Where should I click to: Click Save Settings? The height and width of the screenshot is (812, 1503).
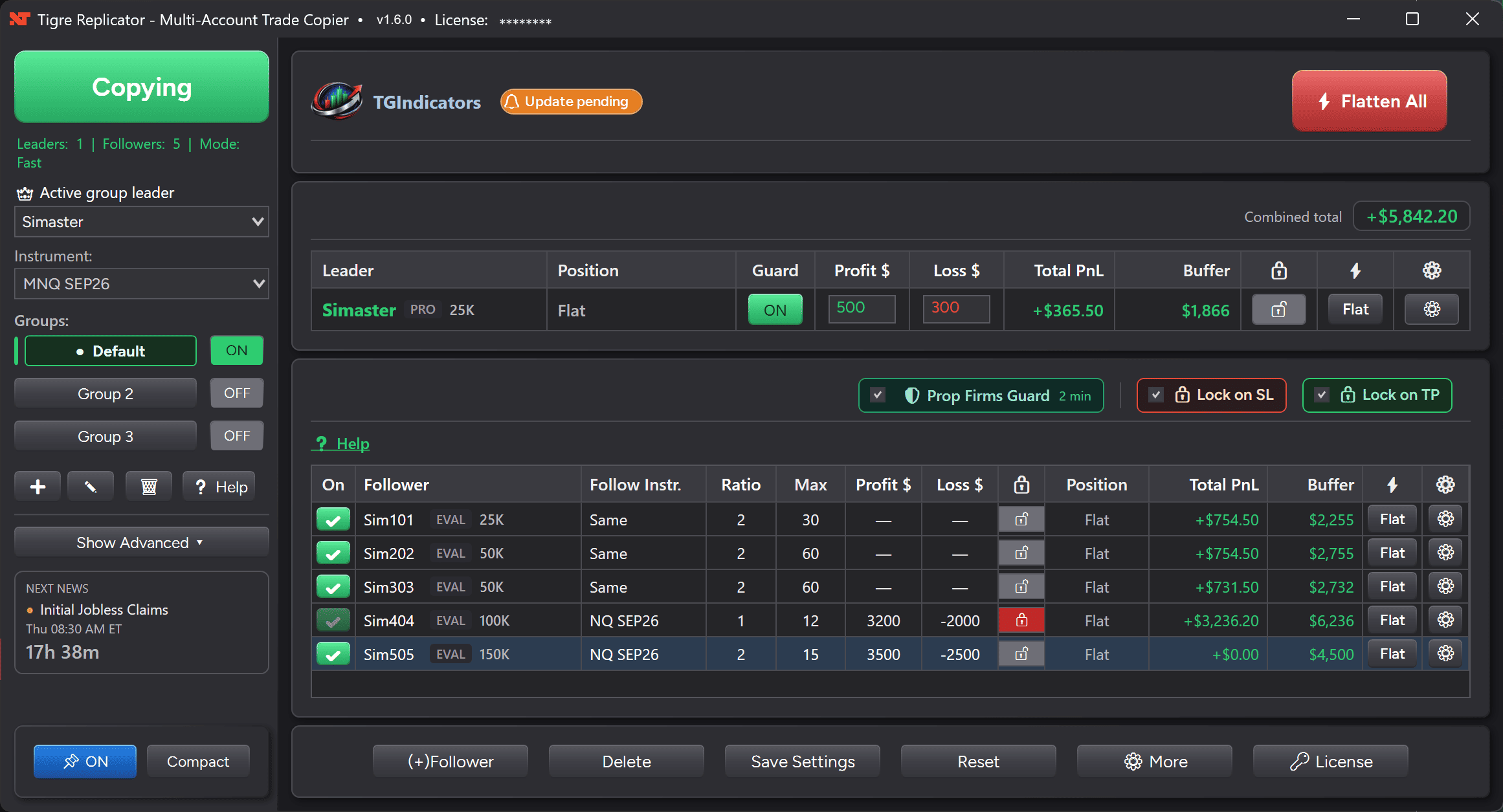803,762
